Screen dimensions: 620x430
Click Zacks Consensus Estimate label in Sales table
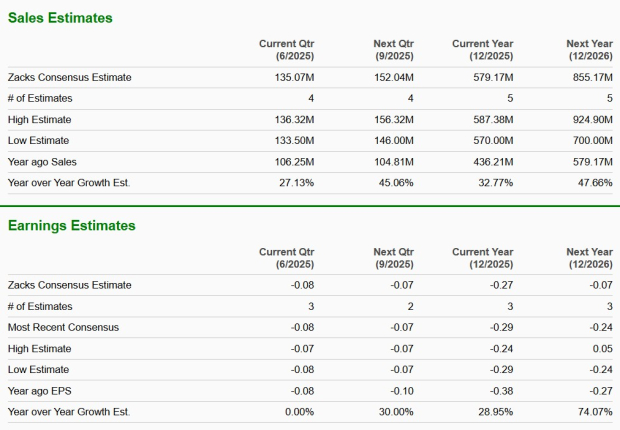tap(69, 77)
